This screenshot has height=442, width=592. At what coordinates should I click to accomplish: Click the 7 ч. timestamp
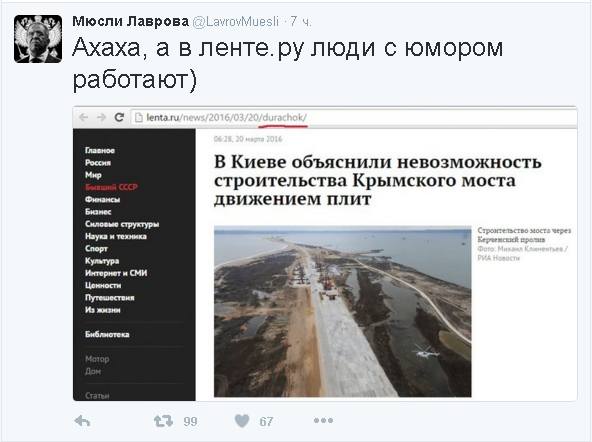click(x=301, y=22)
